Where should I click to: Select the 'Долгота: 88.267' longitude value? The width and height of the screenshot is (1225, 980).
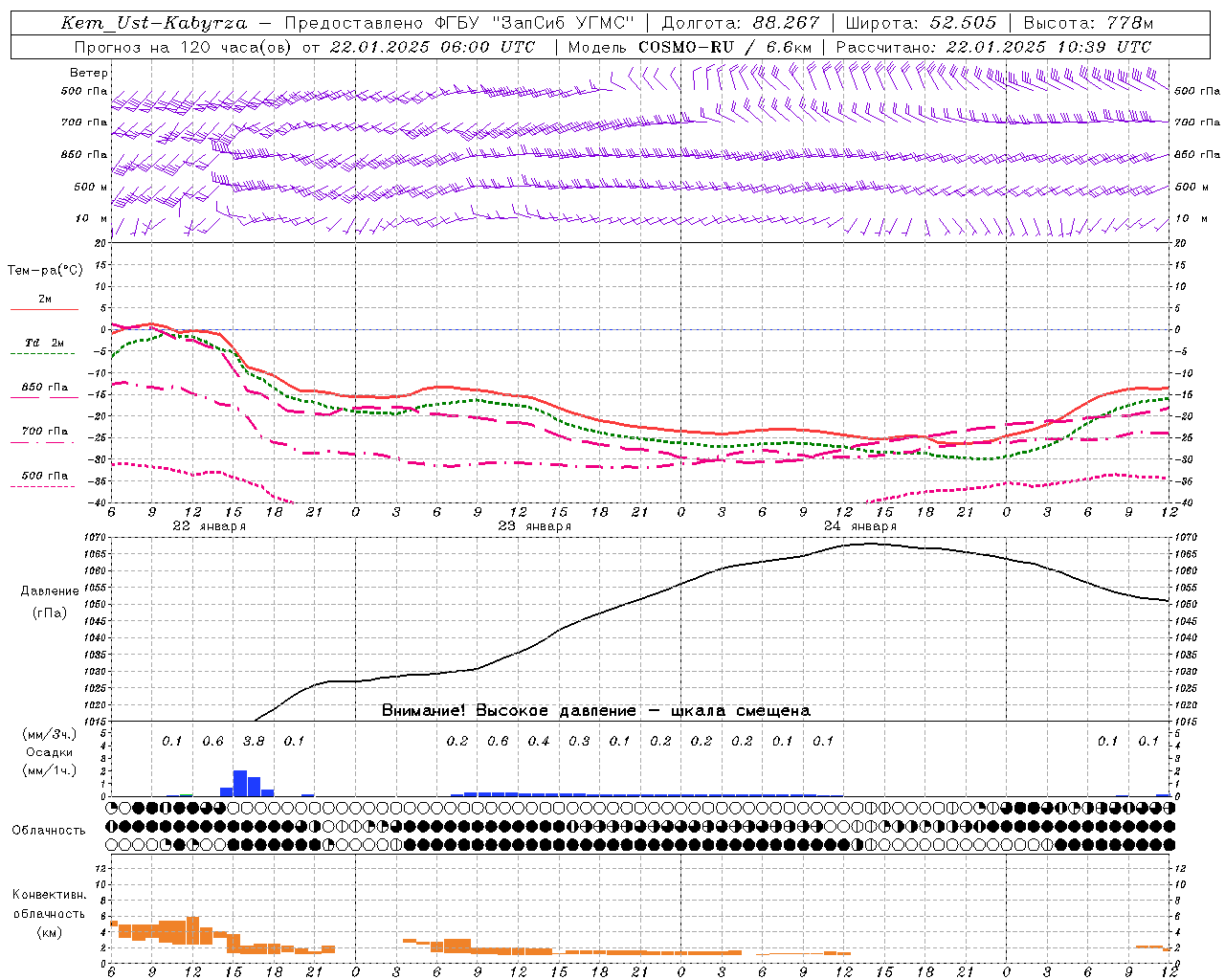pos(741,23)
